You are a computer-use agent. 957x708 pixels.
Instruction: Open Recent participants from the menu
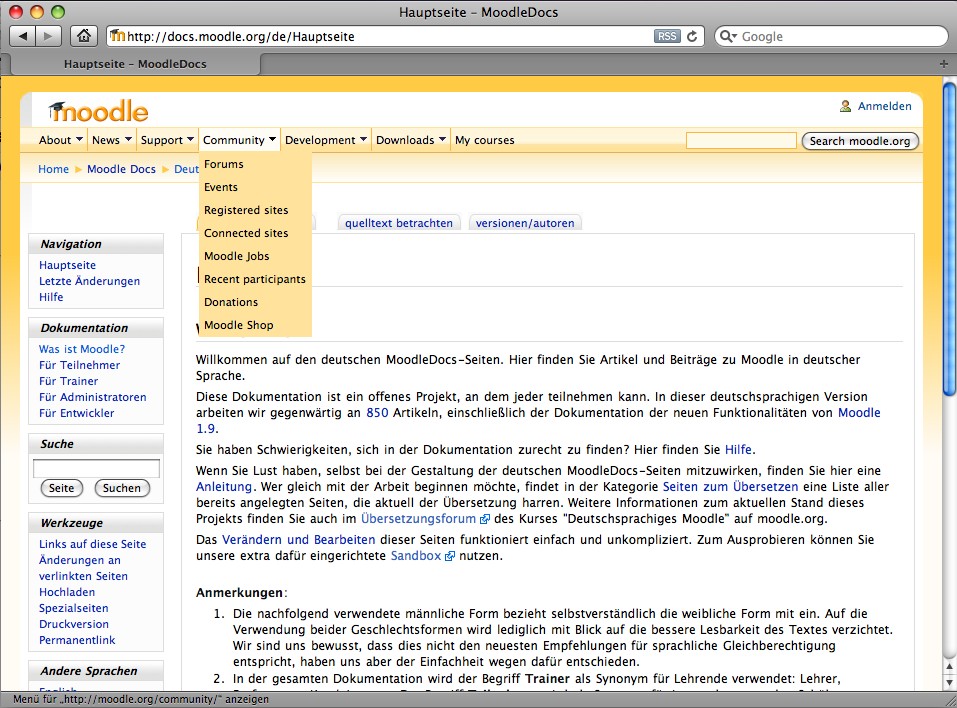255,279
